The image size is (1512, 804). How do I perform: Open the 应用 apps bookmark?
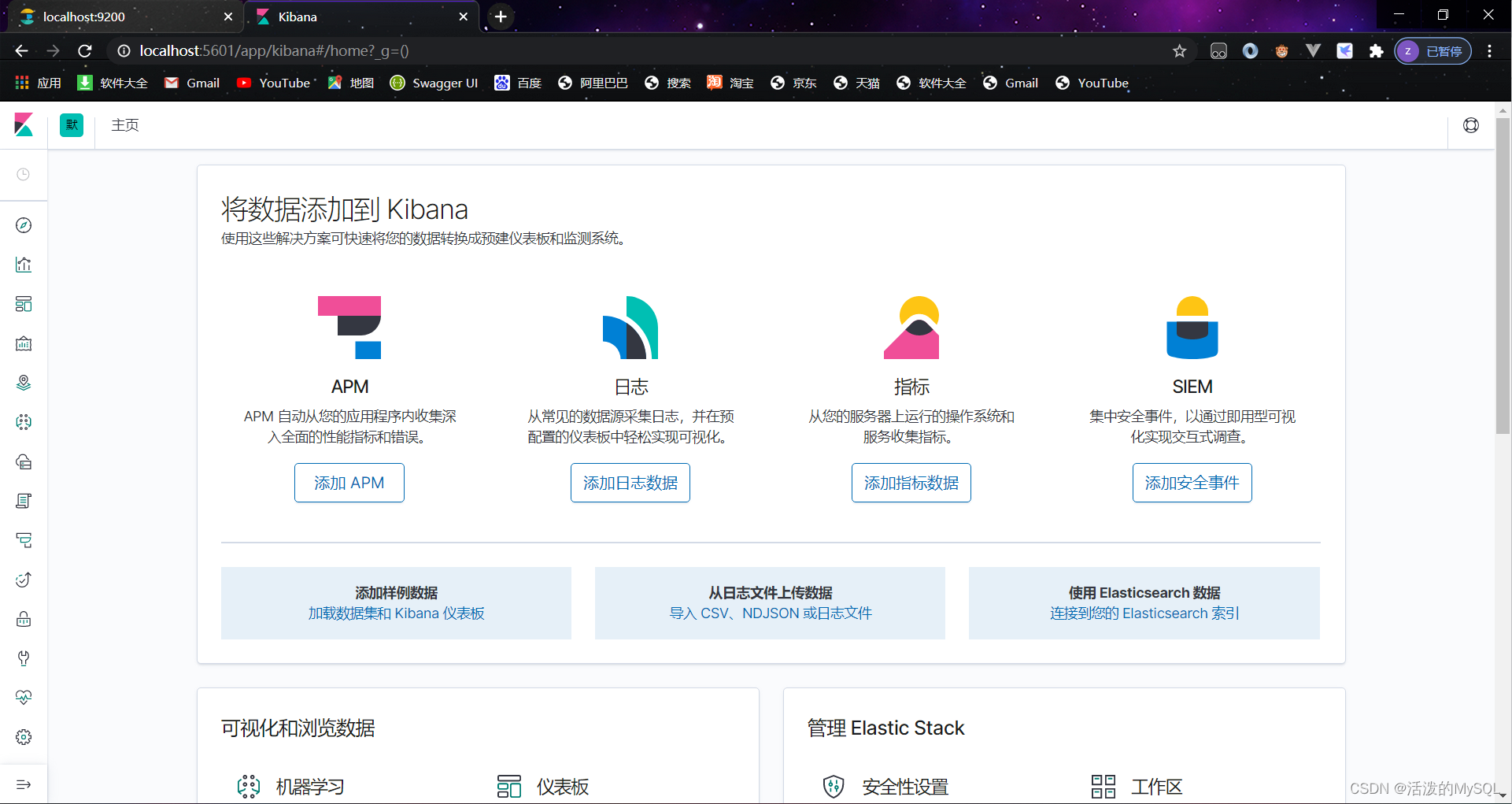click(x=38, y=83)
